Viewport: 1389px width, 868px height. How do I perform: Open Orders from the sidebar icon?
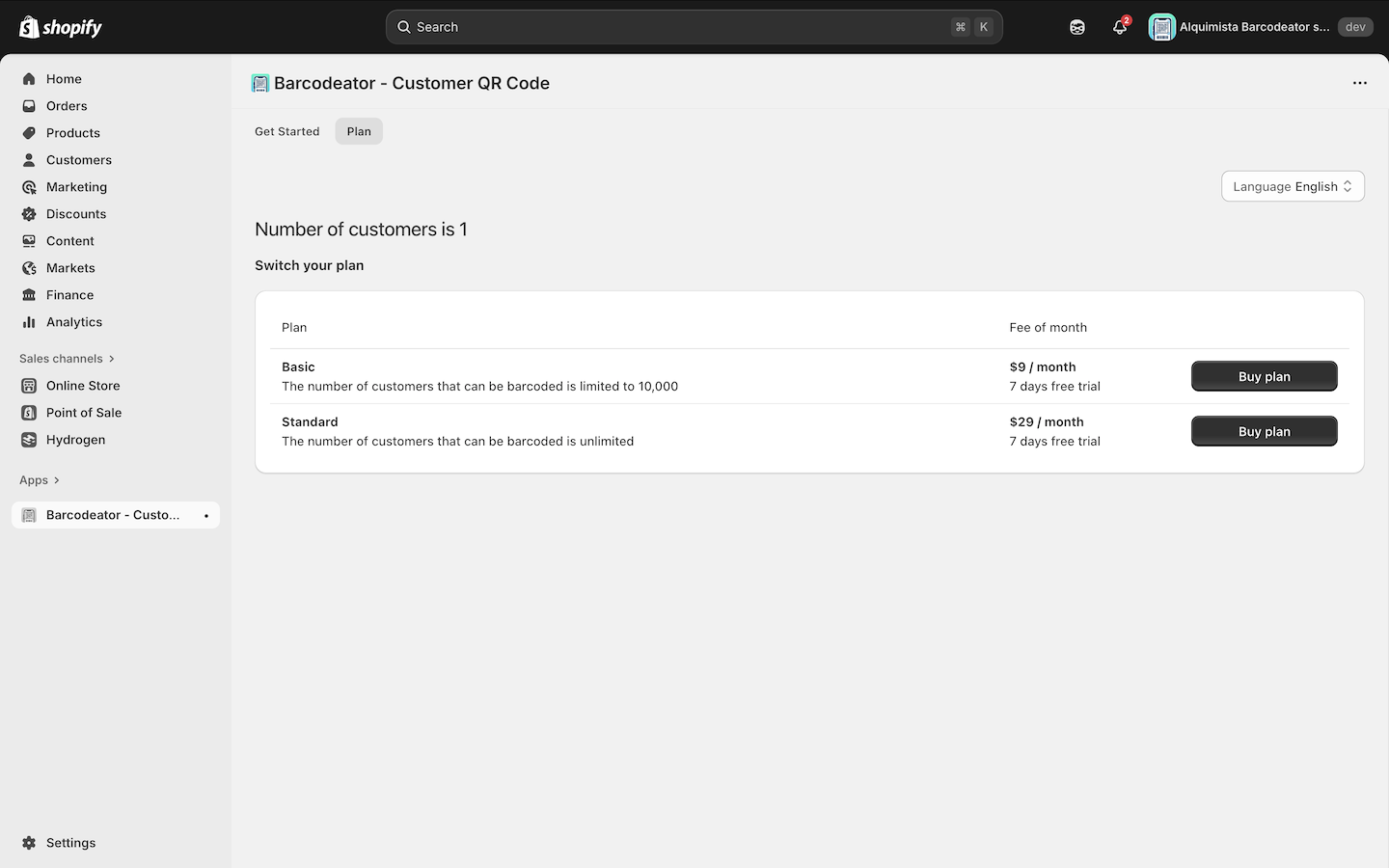[29, 106]
